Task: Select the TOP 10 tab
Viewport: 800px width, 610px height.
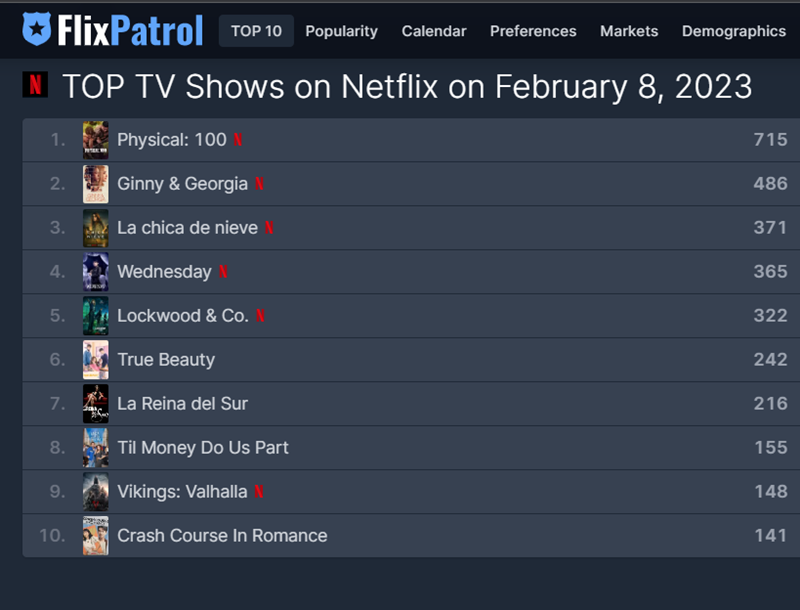Action: 256,31
